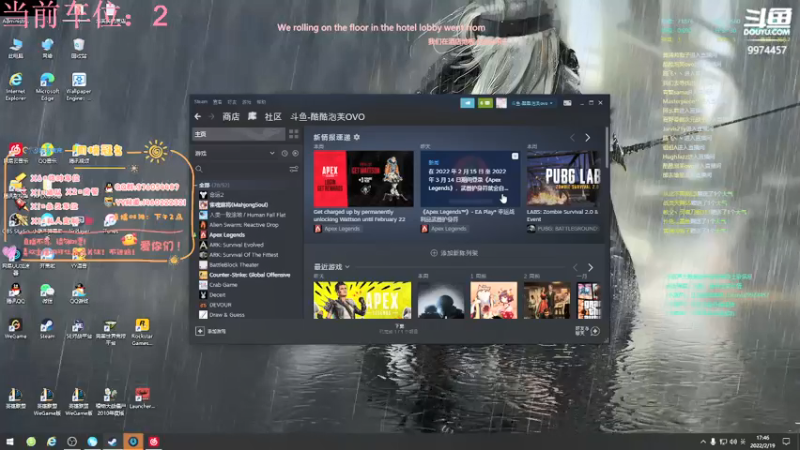This screenshot has width=800, height=450.
Task: Open the taskbar clock and date
Action: (x=763, y=441)
